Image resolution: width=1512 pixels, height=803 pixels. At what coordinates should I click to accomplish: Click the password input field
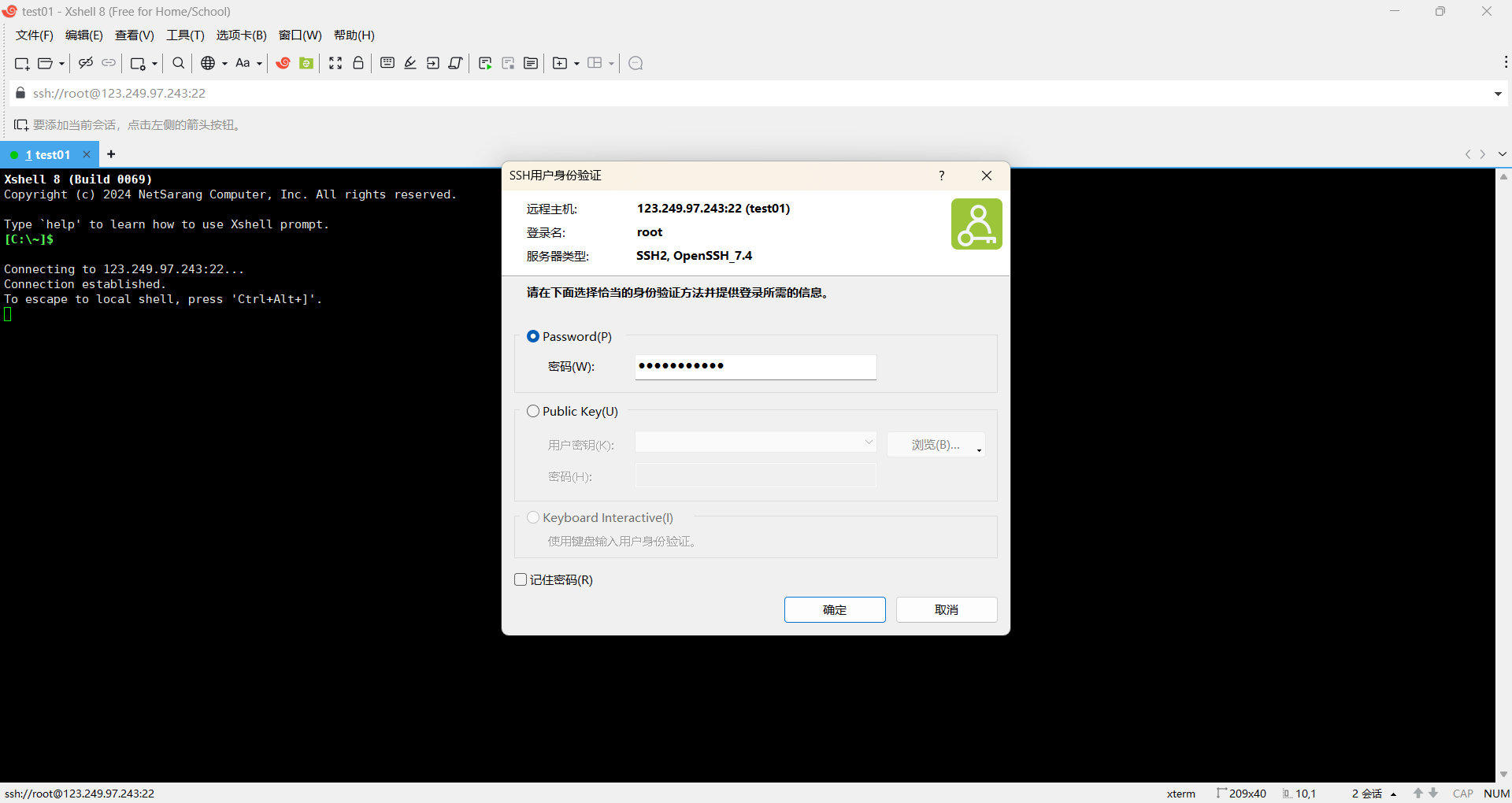tap(756, 367)
